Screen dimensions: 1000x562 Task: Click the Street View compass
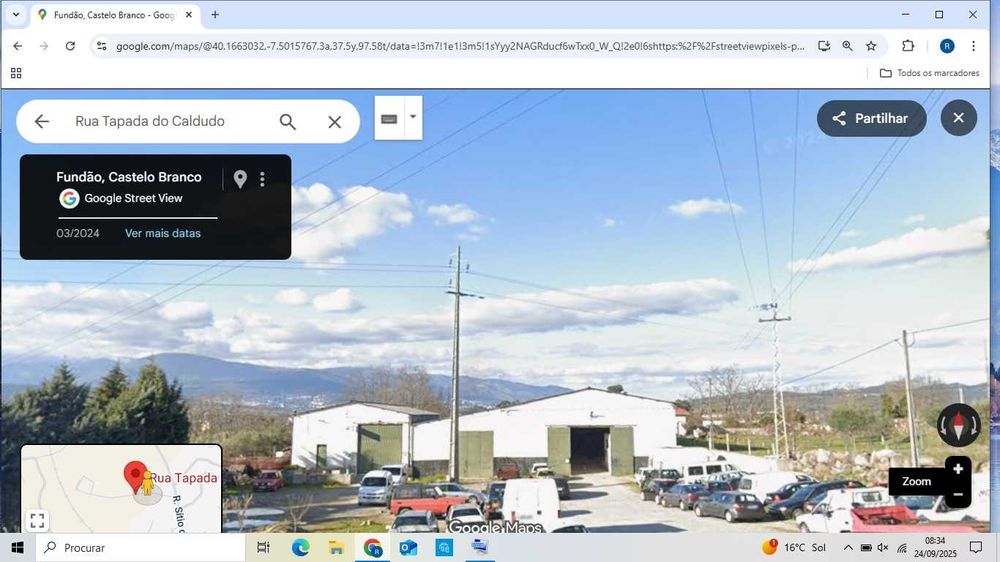click(959, 425)
